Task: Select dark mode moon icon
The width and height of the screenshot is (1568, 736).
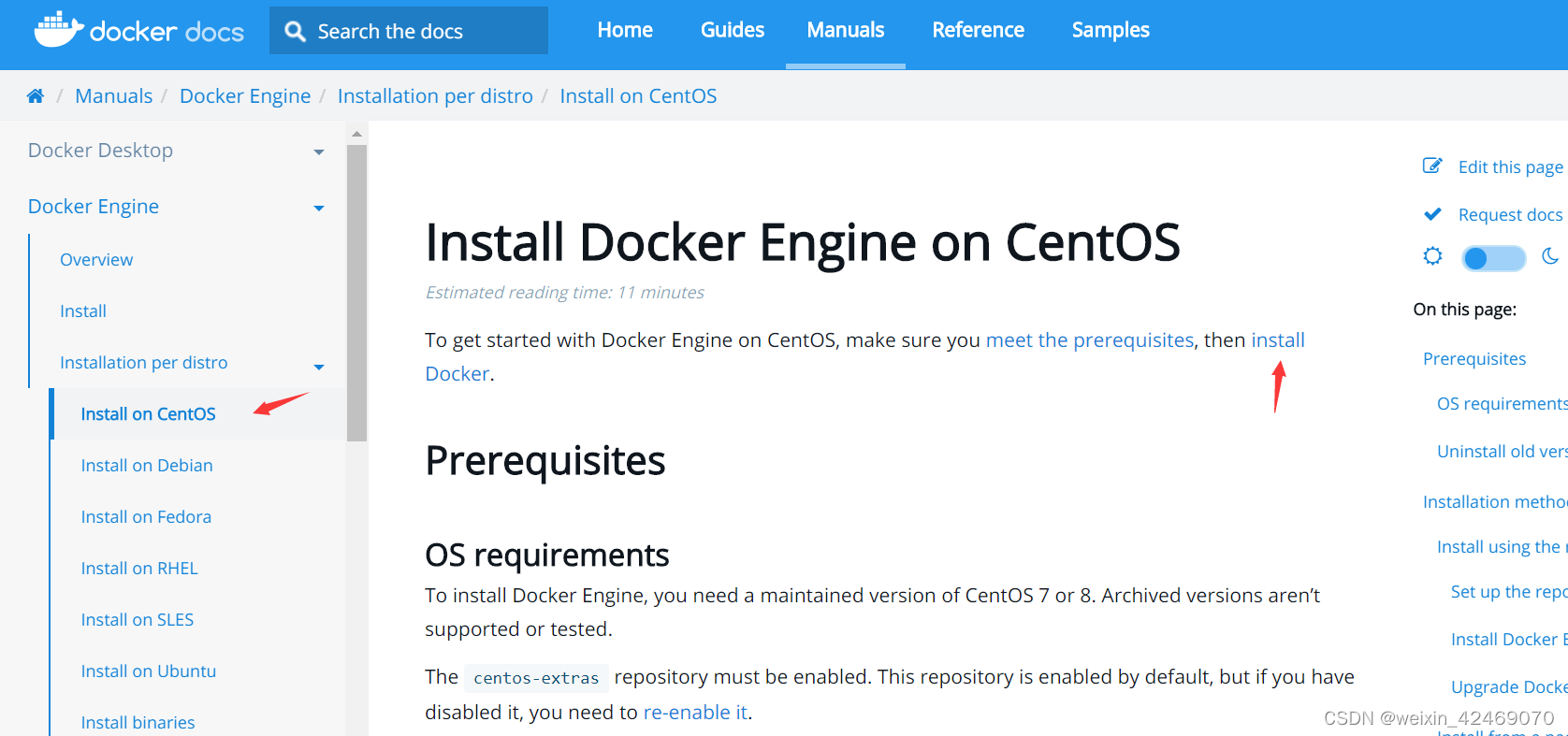Action: point(1550,256)
